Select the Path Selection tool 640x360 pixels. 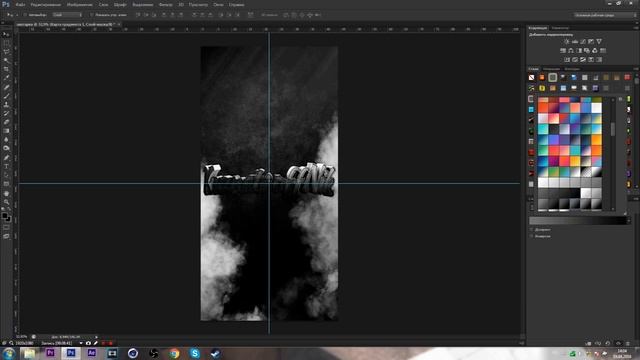tap(6, 175)
